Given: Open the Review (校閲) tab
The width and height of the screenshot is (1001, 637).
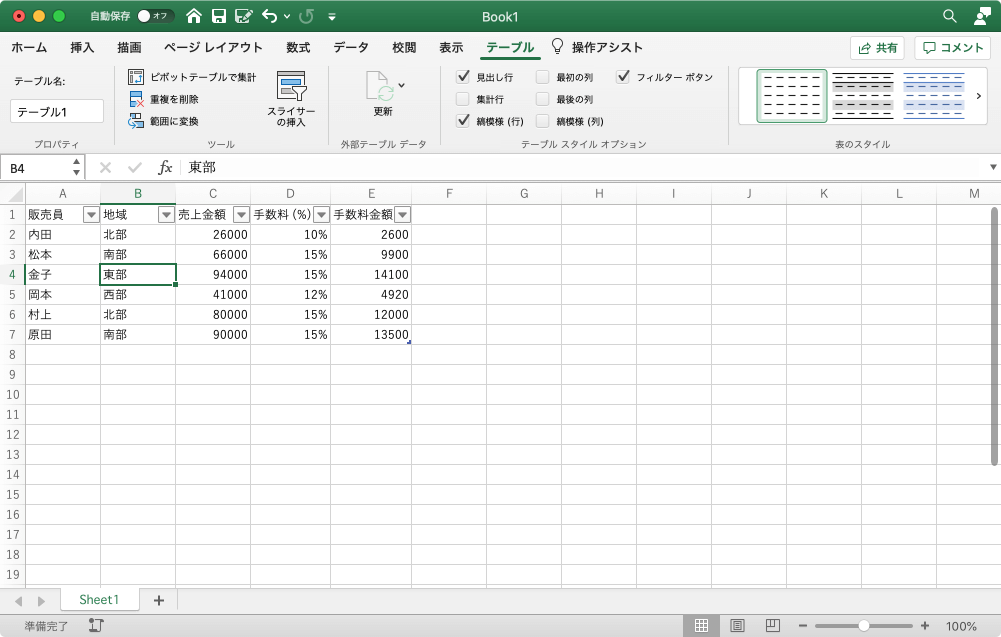Looking at the screenshot, I should pyautogui.click(x=404, y=47).
